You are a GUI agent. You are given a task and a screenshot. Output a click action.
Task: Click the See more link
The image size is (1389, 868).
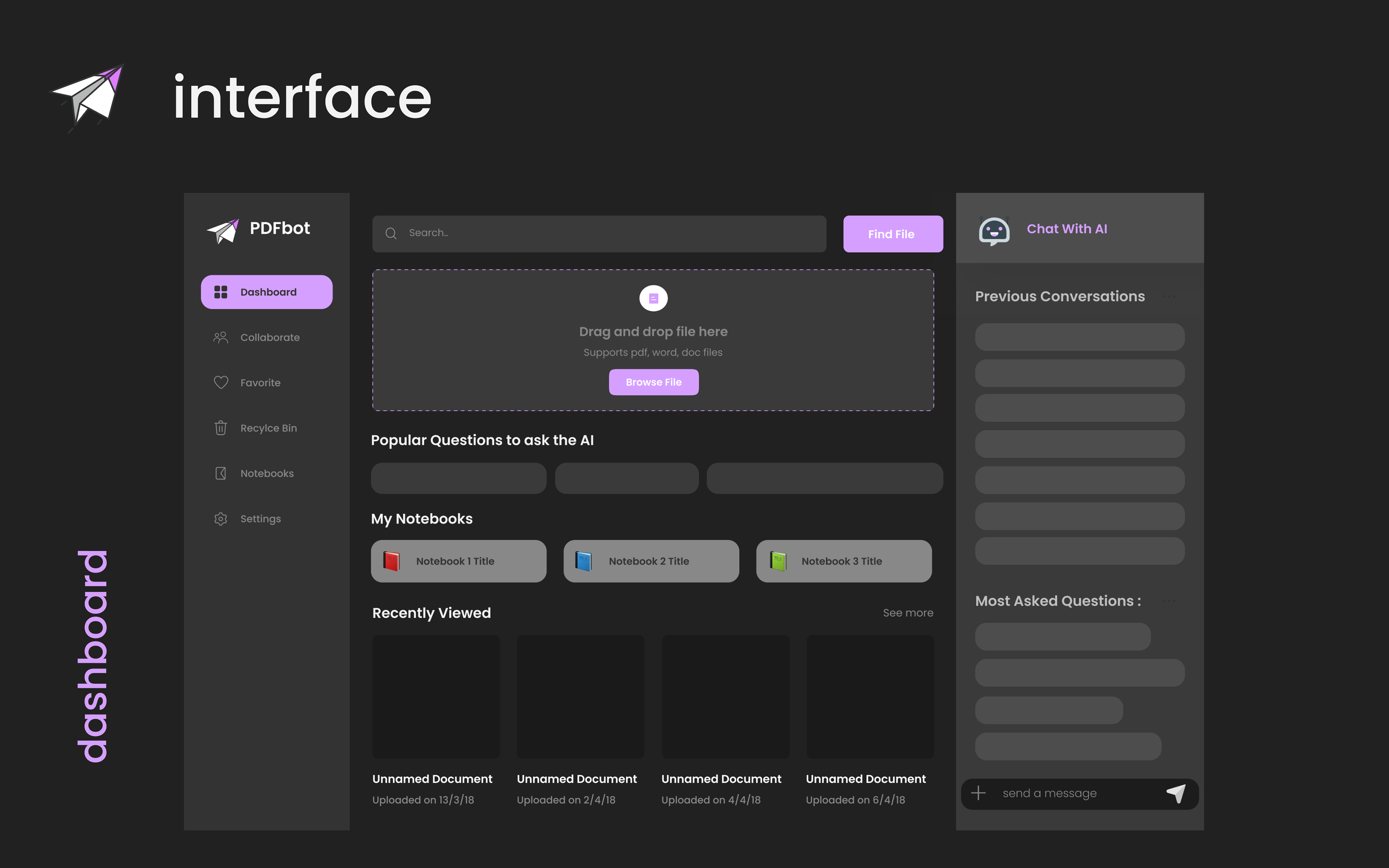coord(908,613)
